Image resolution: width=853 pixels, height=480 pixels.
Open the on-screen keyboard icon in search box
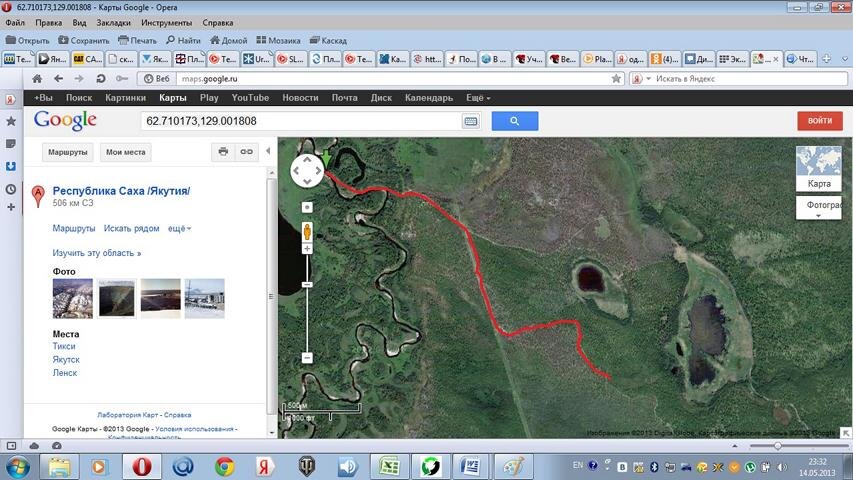(470, 121)
